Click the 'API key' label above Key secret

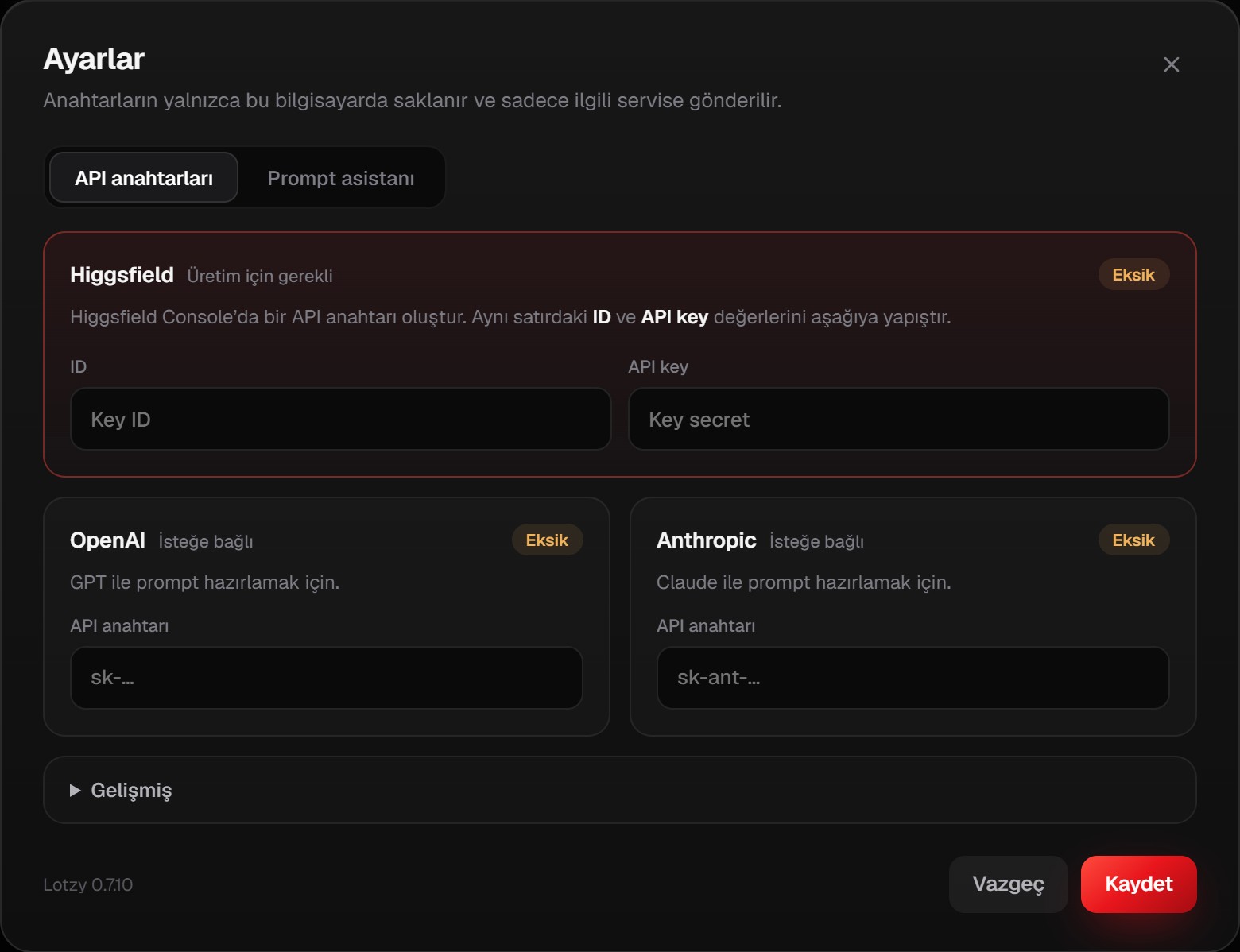point(658,366)
